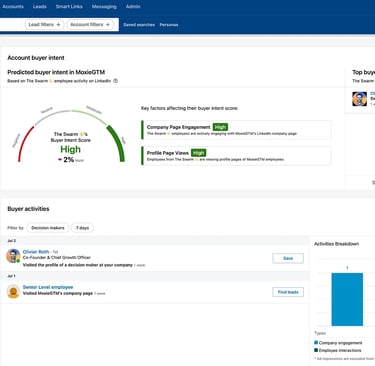Image resolution: width=375 pixels, height=366 pixels.
Task: Click the Jul 2 date row
Action: (x=155, y=241)
